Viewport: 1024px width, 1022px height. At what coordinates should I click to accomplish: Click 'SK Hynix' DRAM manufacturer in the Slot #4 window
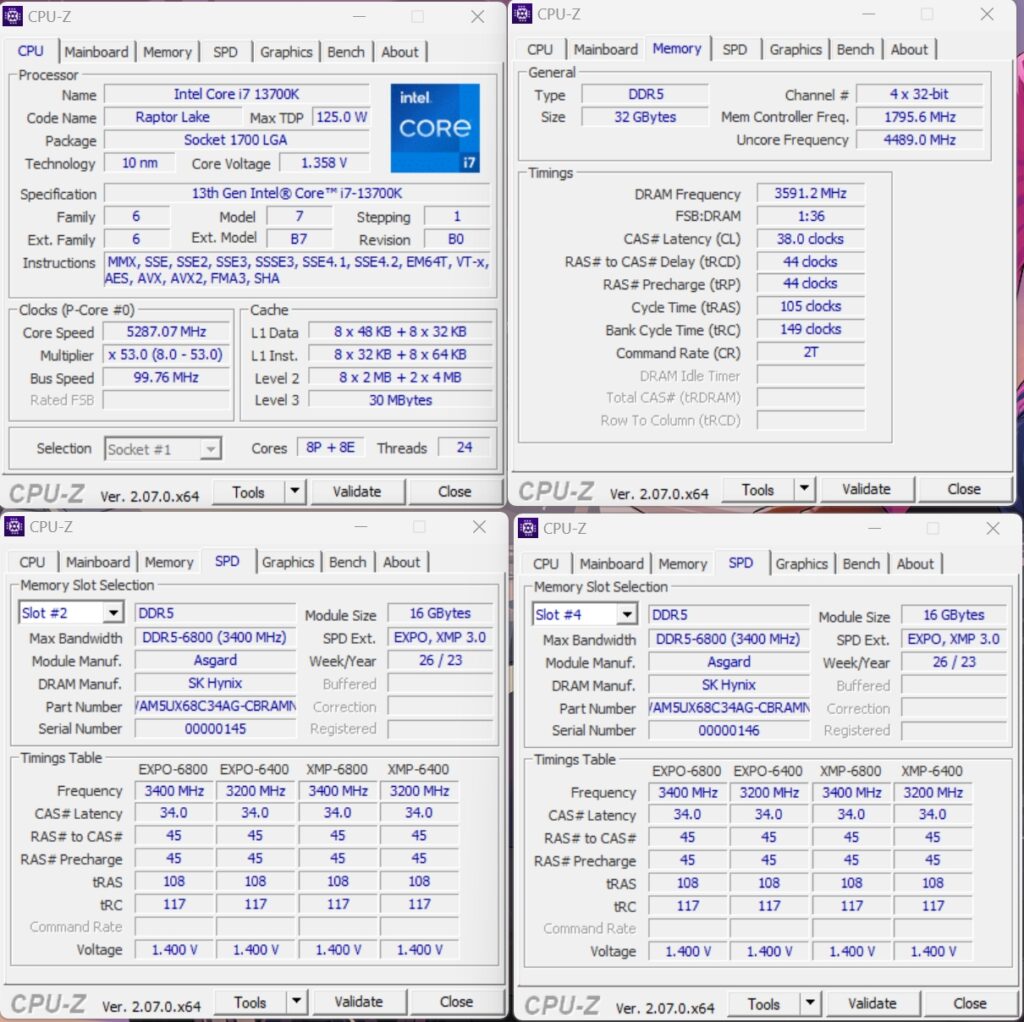[x=729, y=684]
